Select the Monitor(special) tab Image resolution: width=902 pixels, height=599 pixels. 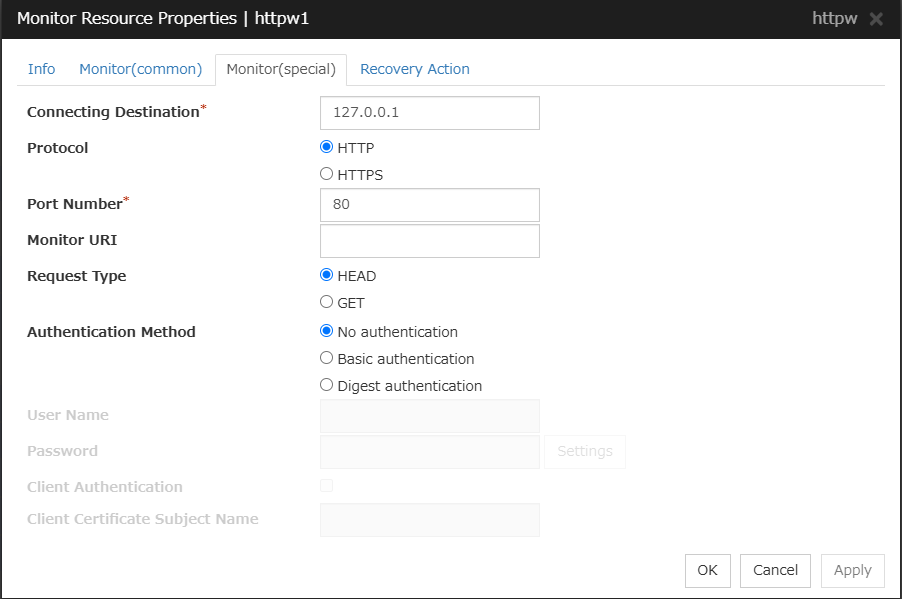(x=281, y=69)
